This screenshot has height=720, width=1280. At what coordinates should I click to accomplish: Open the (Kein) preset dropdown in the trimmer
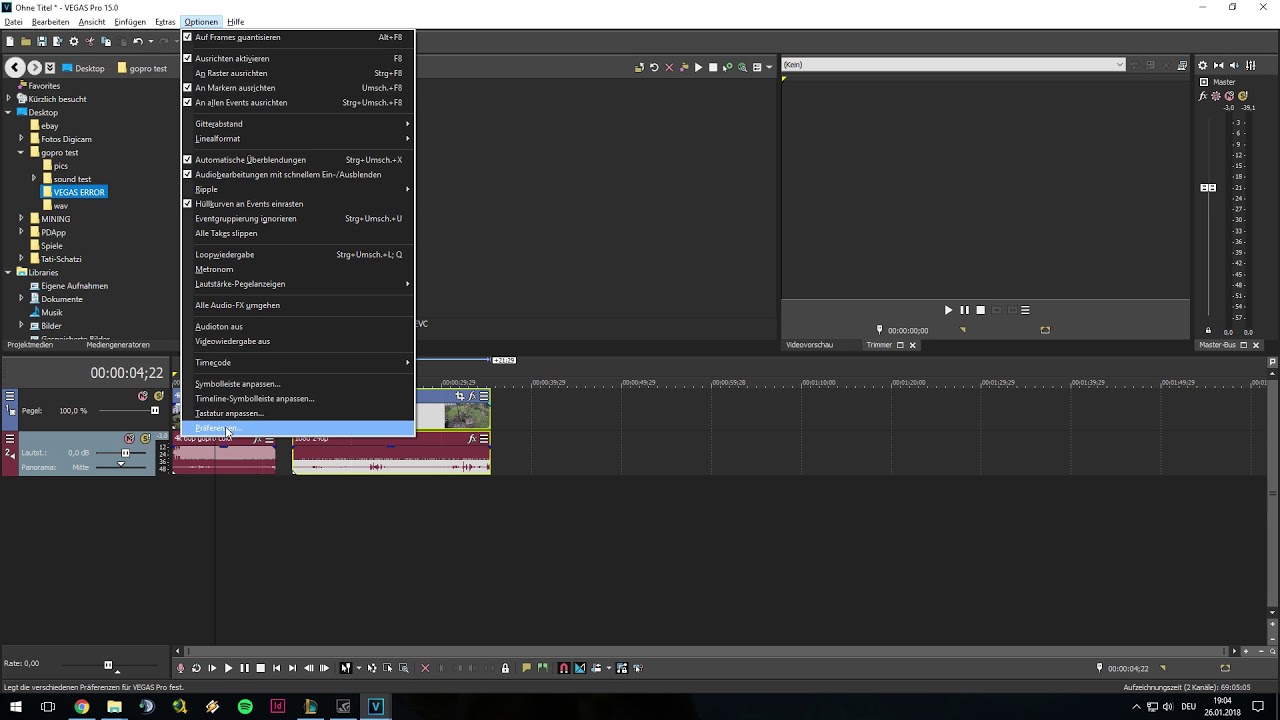[1119, 65]
